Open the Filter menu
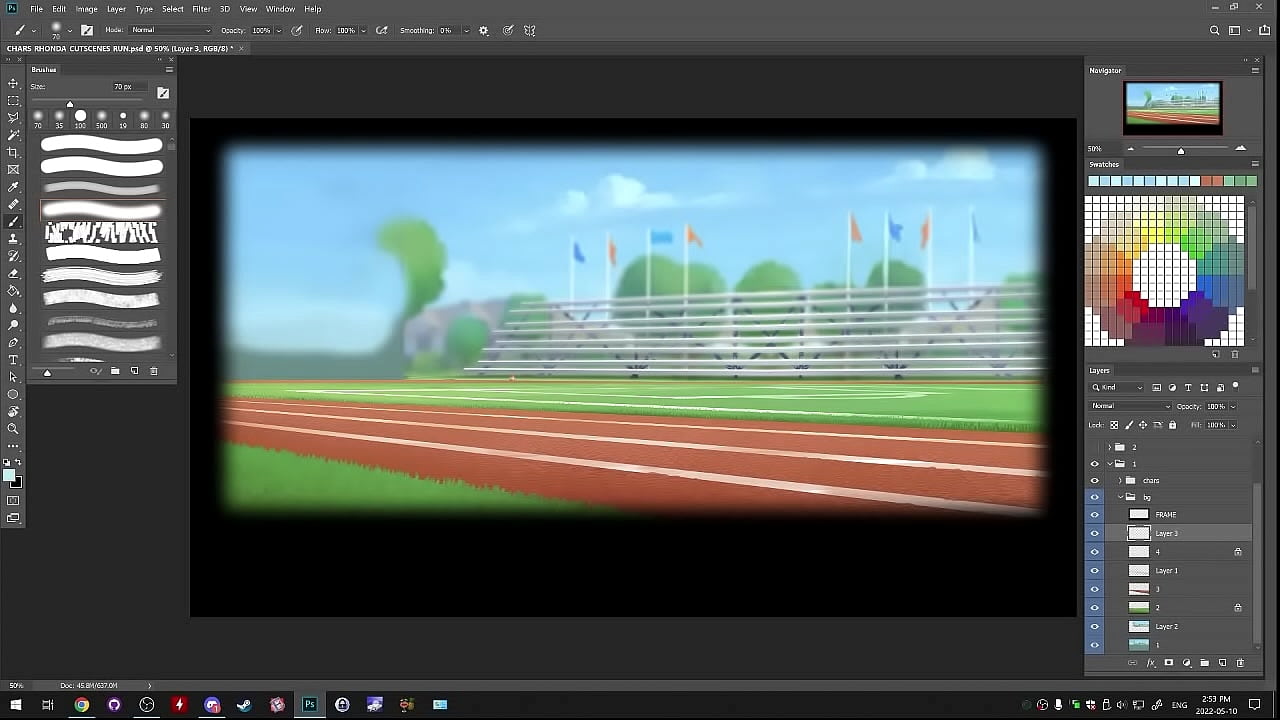This screenshot has height=720, width=1280. (x=201, y=9)
